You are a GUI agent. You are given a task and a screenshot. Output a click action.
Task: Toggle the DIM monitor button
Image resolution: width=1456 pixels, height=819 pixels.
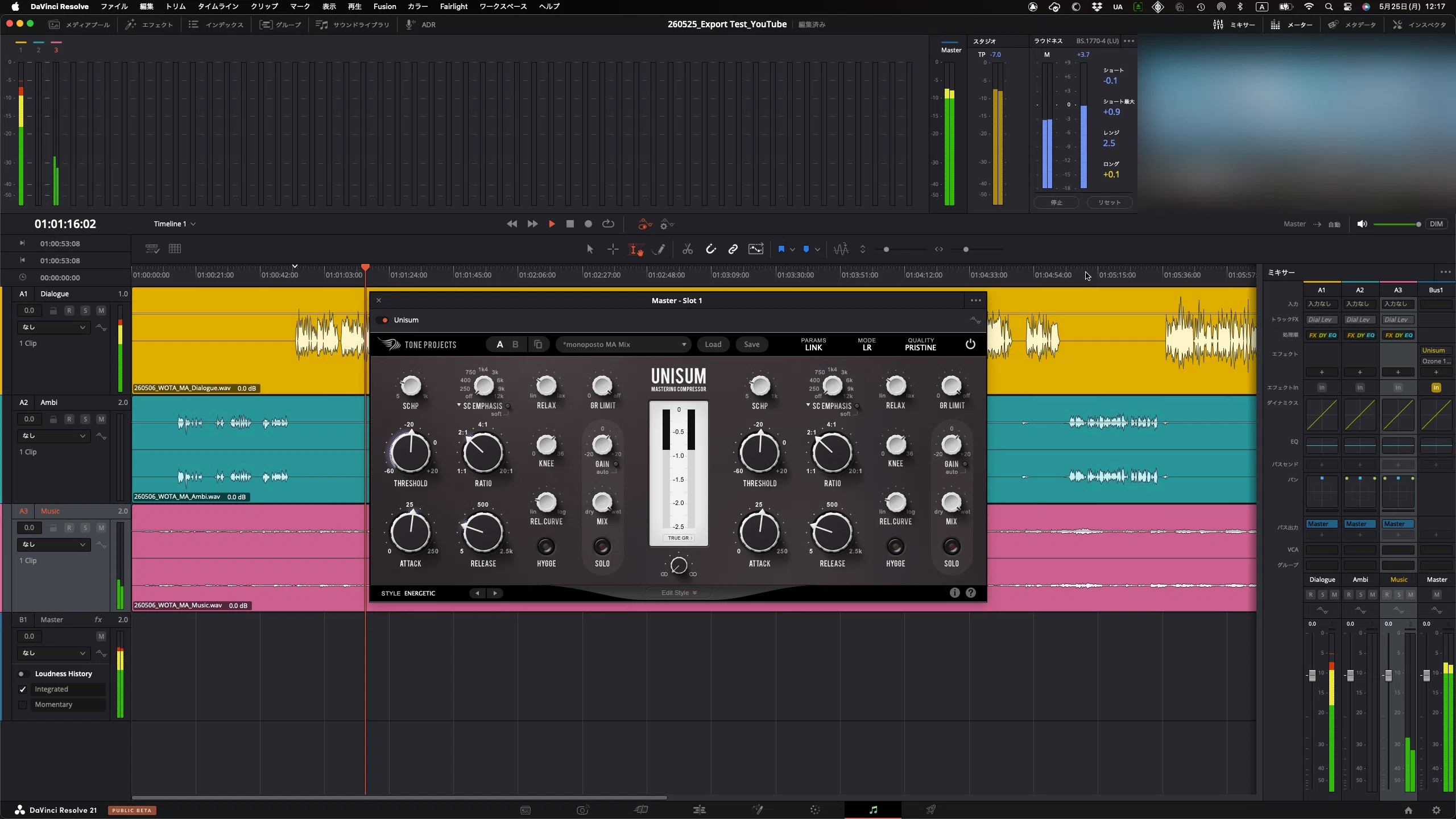click(1437, 224)
